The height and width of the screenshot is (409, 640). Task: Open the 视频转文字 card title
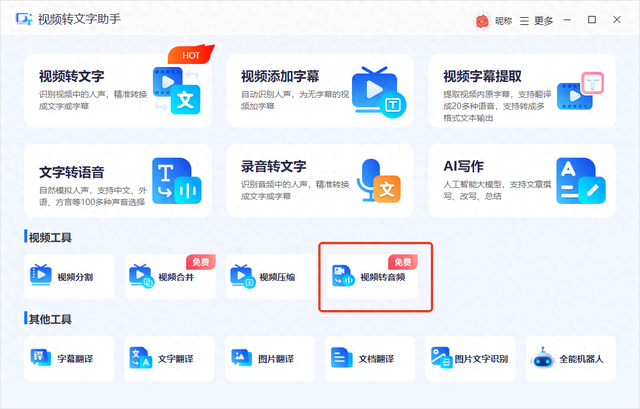tap(72, 76)
